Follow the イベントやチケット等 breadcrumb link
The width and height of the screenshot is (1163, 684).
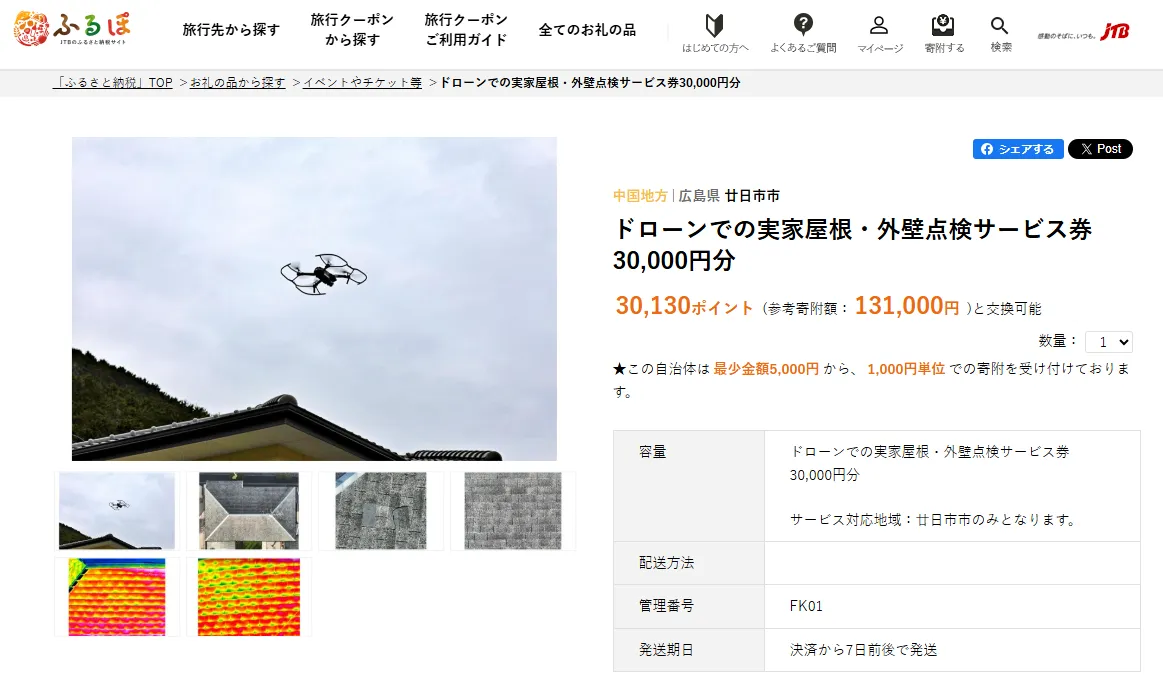click(362, 83)
